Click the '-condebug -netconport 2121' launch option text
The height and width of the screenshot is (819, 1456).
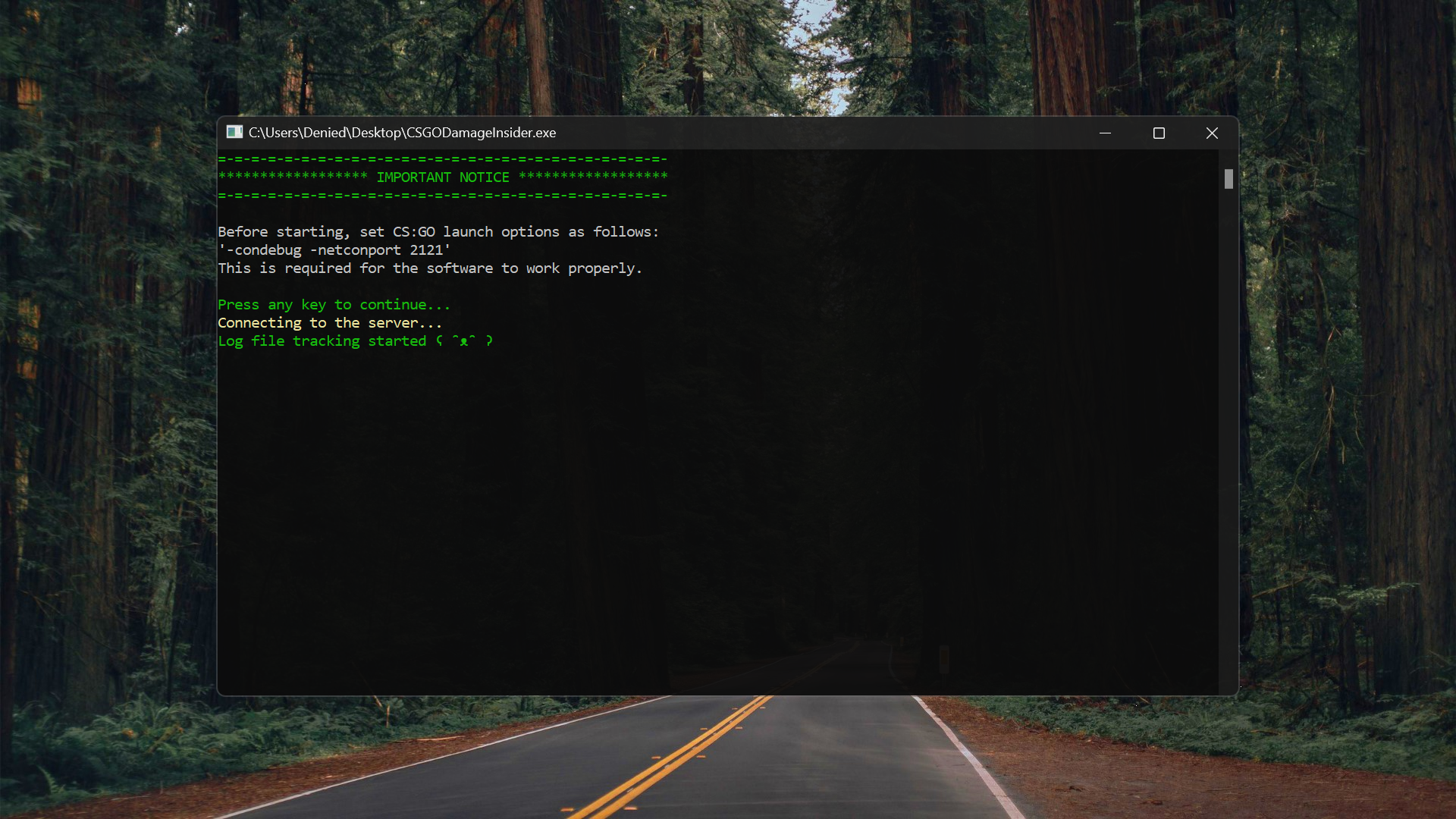(334, 250)
